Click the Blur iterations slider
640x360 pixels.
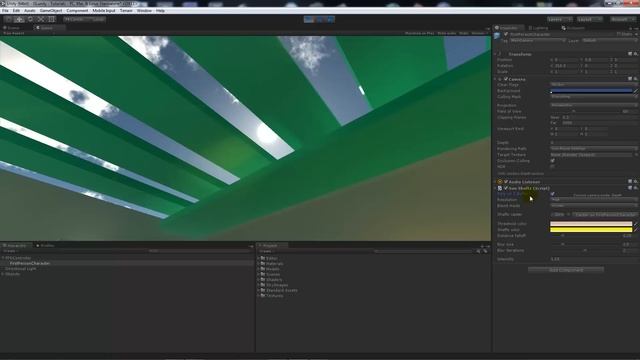coord(585,251)
